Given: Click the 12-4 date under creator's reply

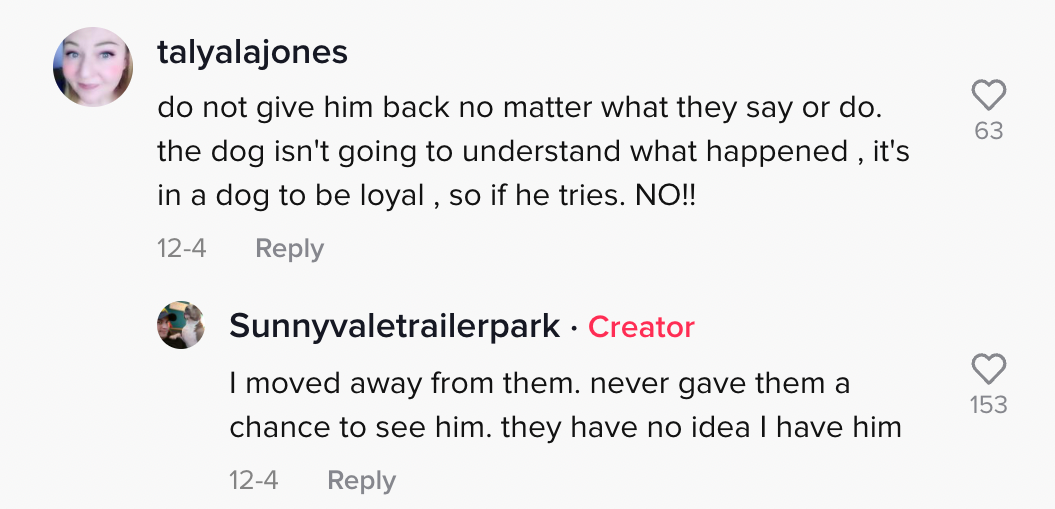Looking at the screenshot, I should (254, 480).
